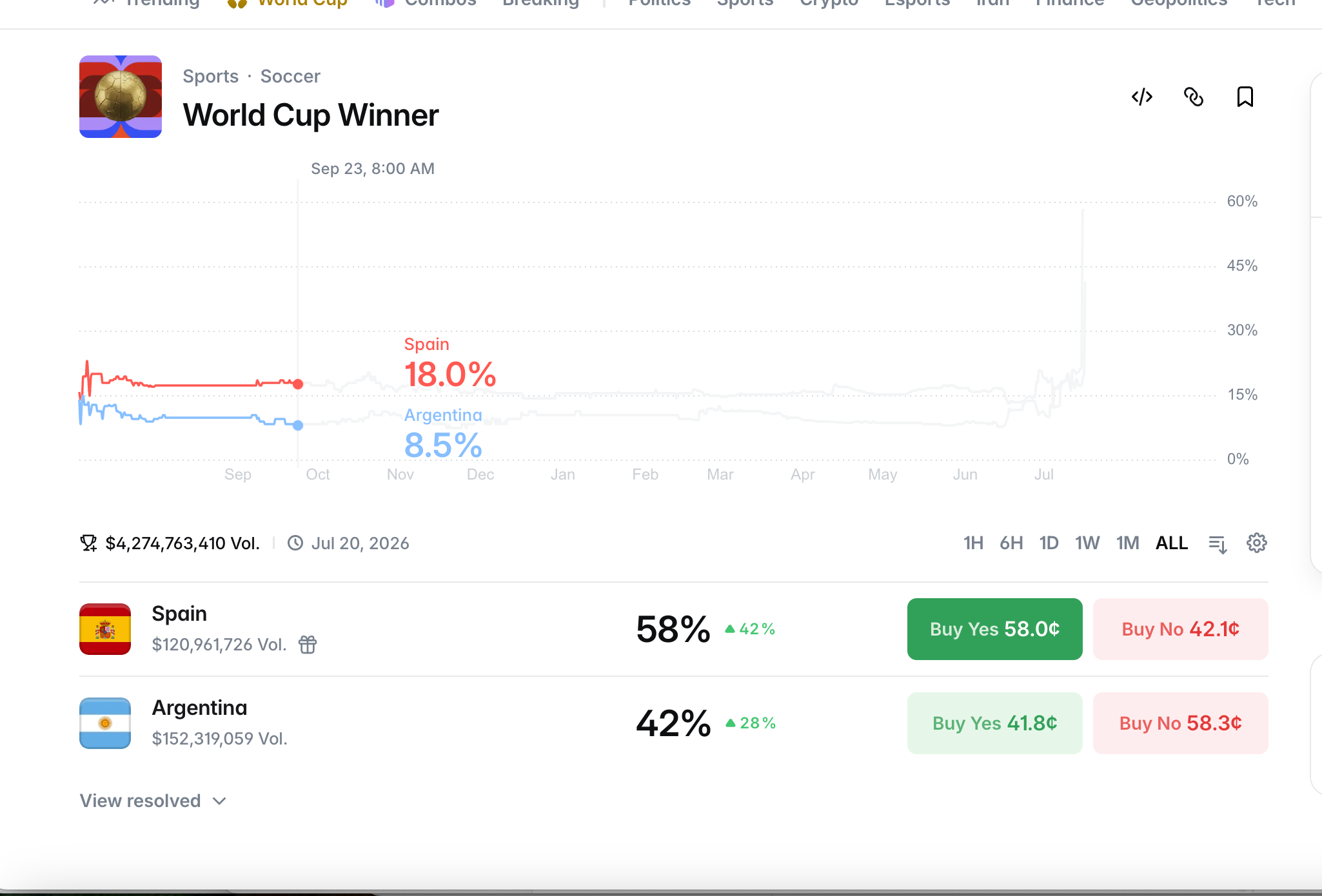Click the sort order icon
This screenshot has height=896, width=1322.
coord(1218,544)
